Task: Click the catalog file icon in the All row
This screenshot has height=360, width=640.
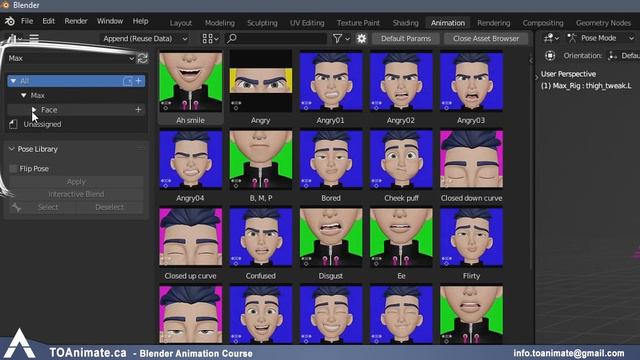Action: (x=127, y=81)
